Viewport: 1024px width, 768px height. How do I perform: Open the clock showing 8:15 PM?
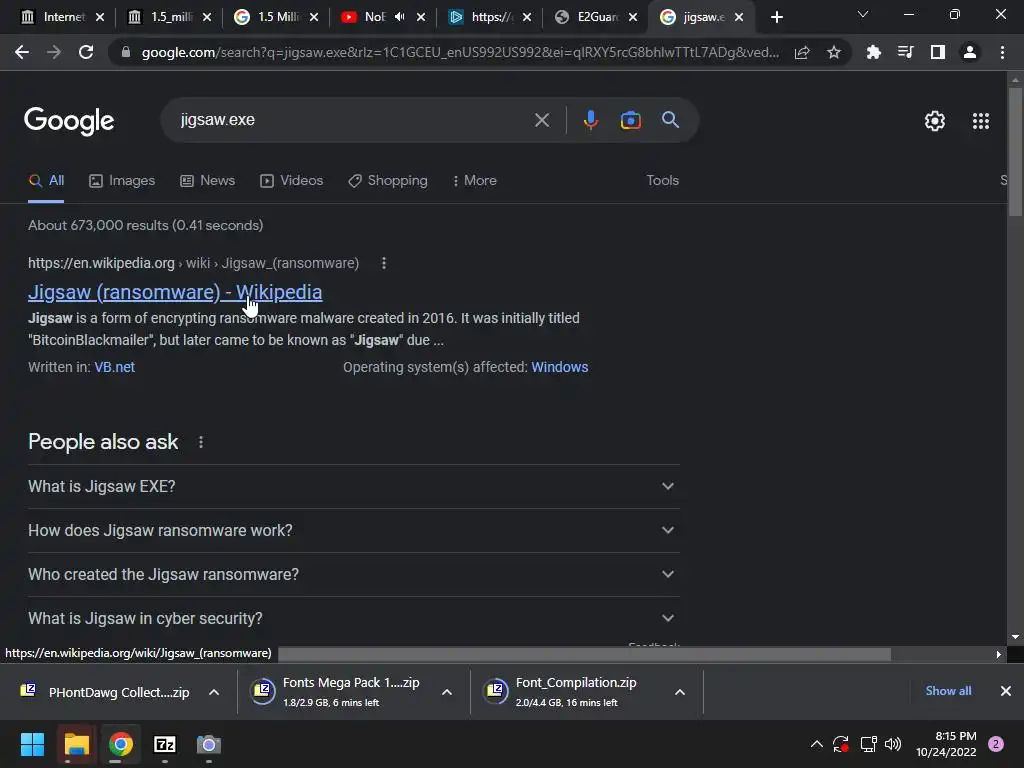pyautogui.click(x=946, y=744)
